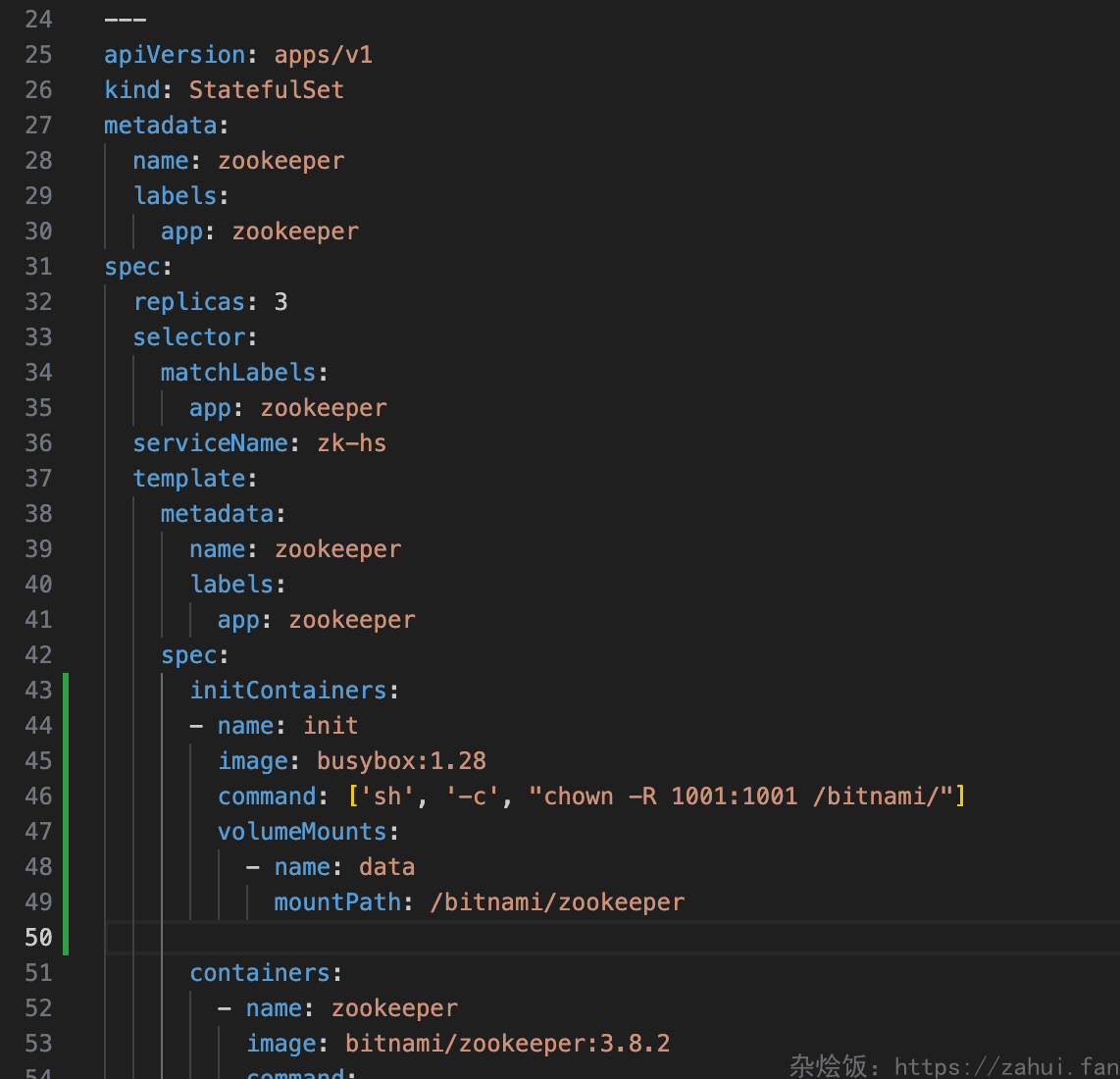
Task: Click the bitnami/zookeeper:3.8.2 image tag
Action: point(507,1043)
